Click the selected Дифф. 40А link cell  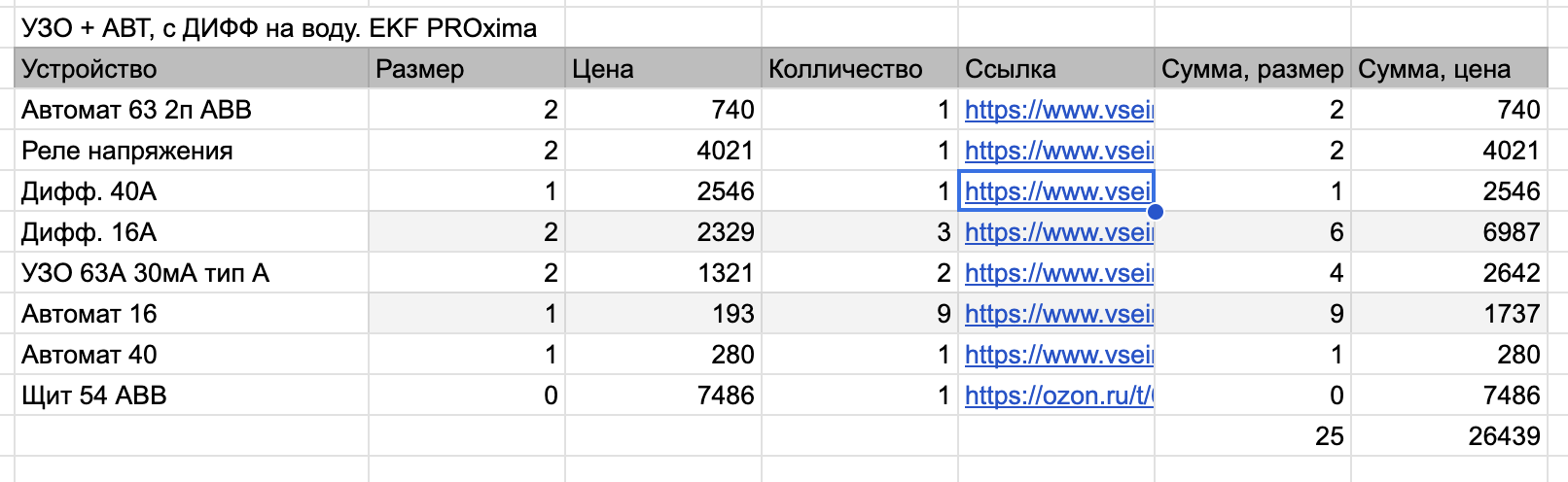click(1058, 191)
